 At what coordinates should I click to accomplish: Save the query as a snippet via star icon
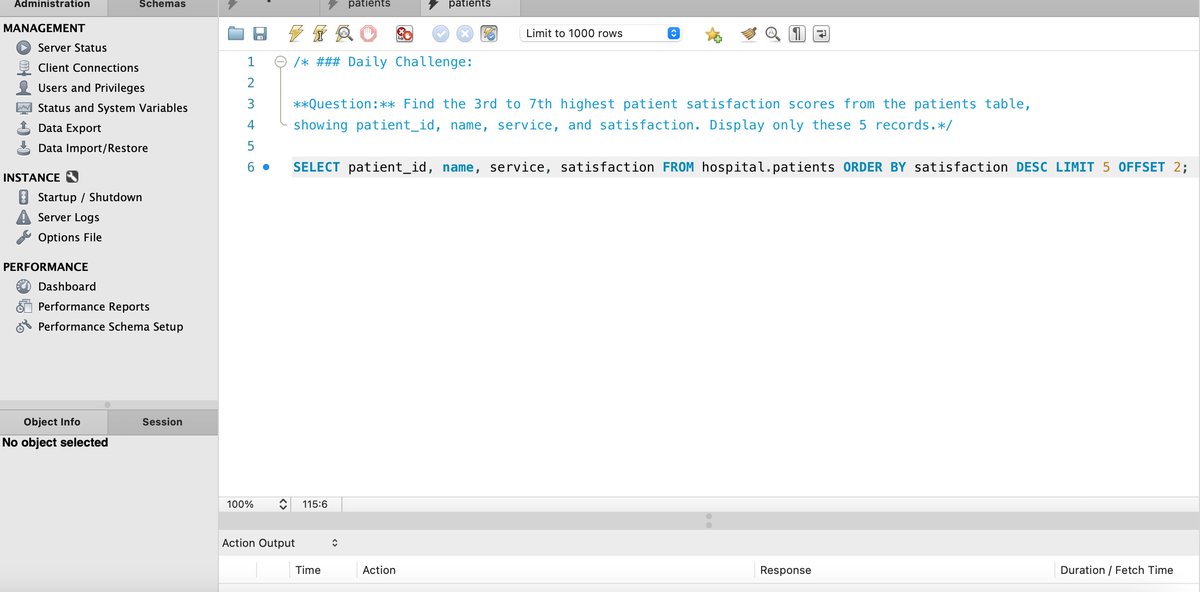click(714, 33)
